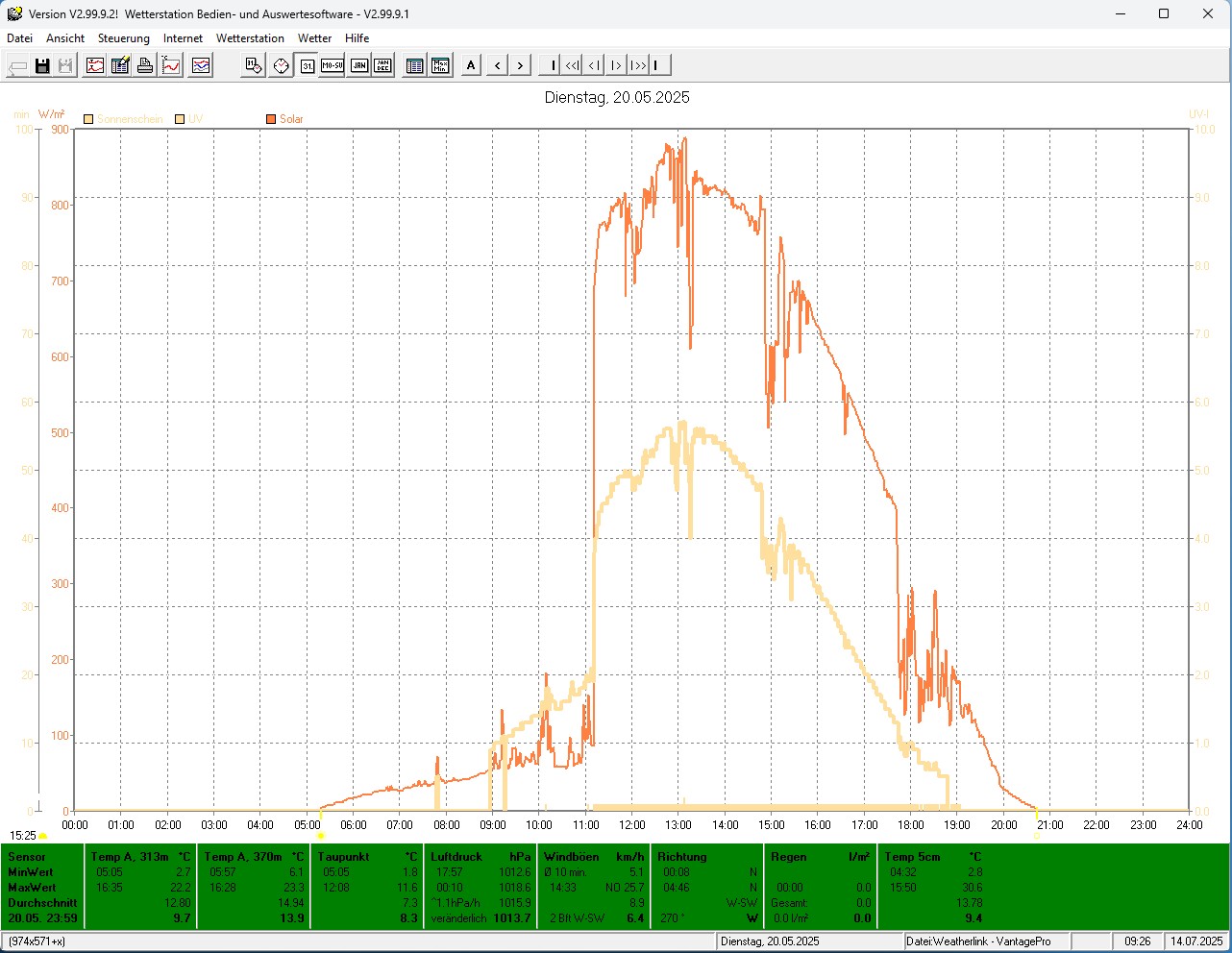Select the day view '31.' button
Image resolution: width=1232 pixels, height=953 pixels.
point(307,65)
